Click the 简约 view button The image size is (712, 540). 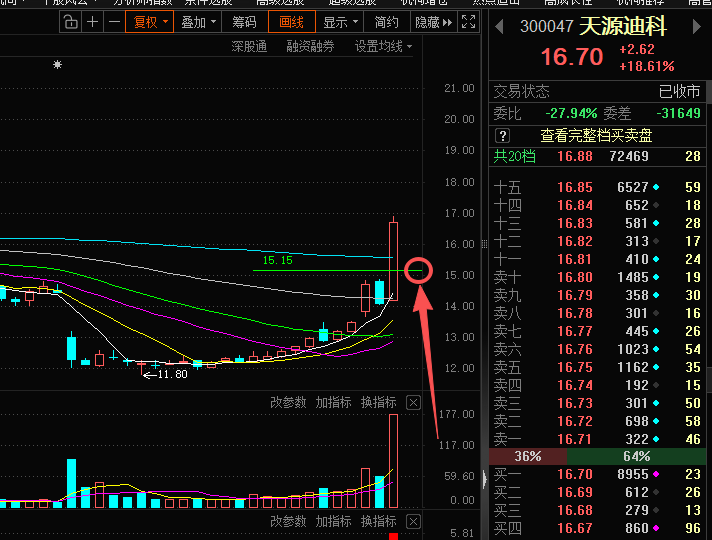point(387,22)
